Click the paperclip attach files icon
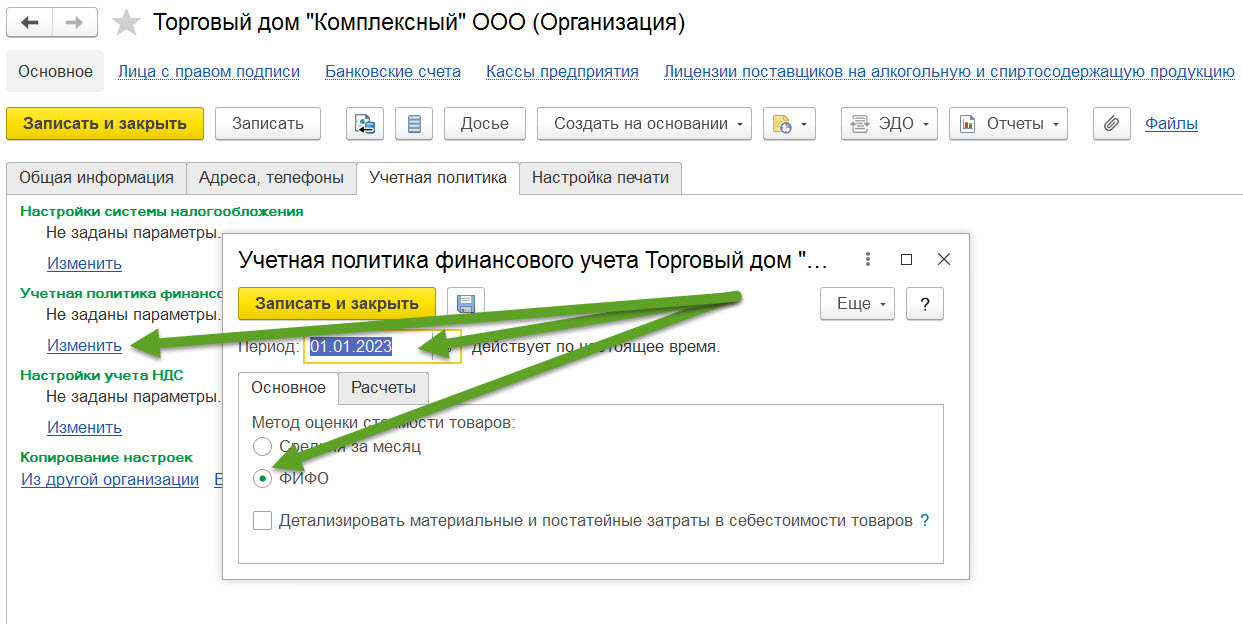The height and width of the screenshot is (624, 1243). pos(1111,124)
